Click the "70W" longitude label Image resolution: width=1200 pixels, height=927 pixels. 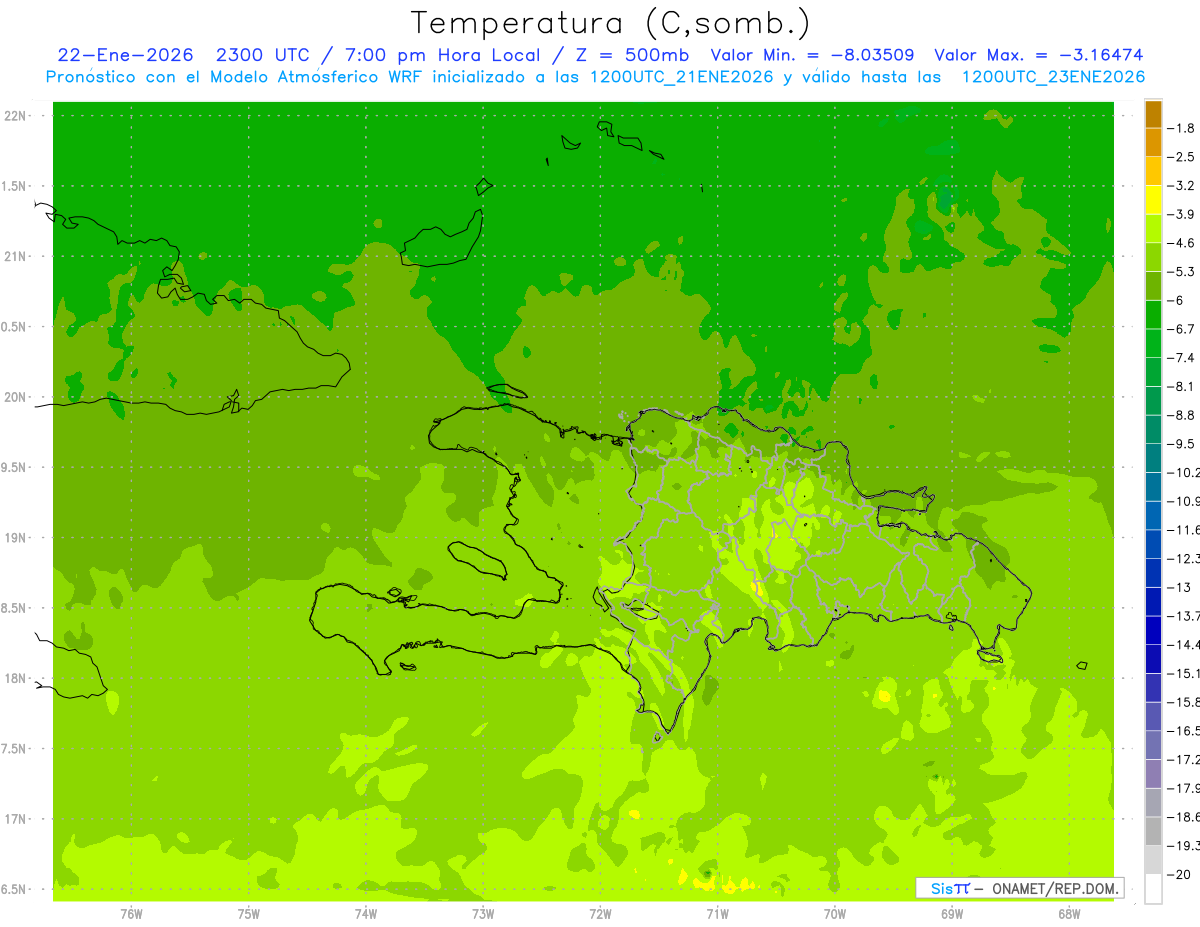click(x=834, y=914)
